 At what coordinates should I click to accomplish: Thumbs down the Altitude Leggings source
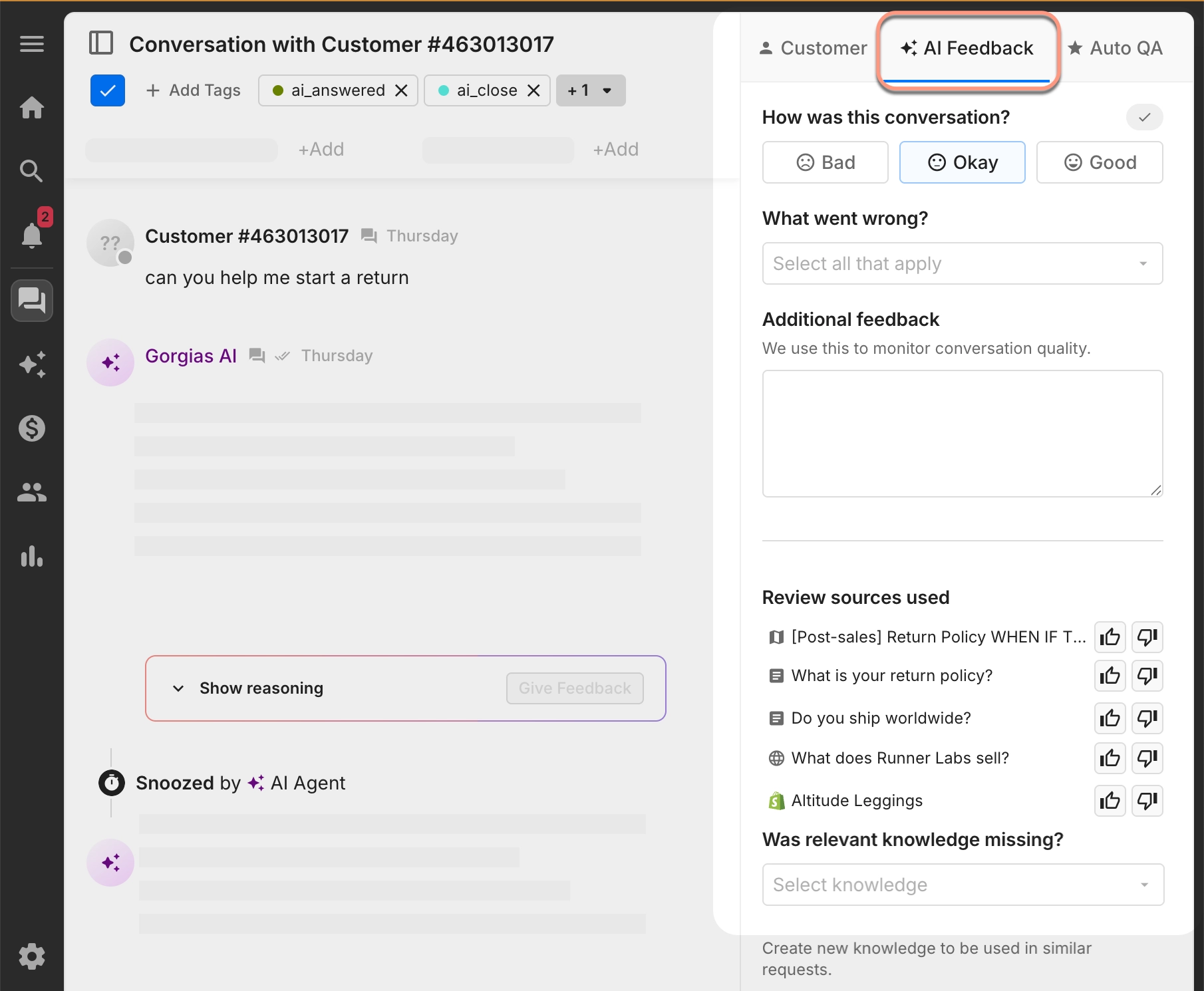pyautogui.click(x=1147, y=801)
